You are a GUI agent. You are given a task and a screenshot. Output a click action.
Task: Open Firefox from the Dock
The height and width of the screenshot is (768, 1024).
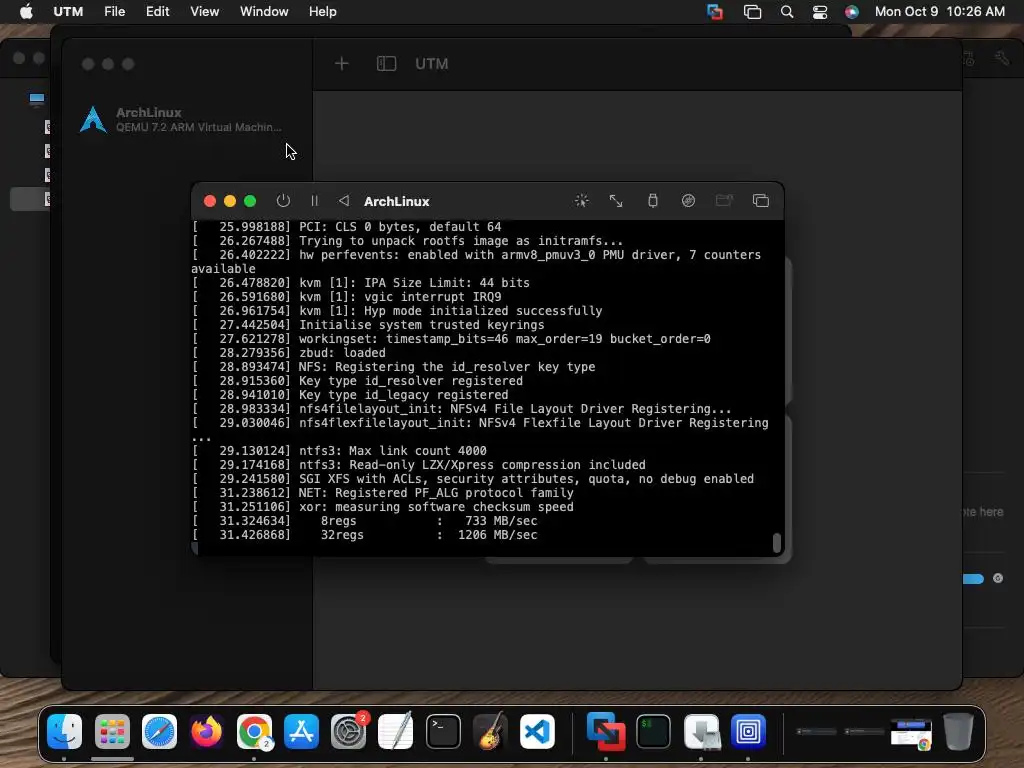(206, 731)
